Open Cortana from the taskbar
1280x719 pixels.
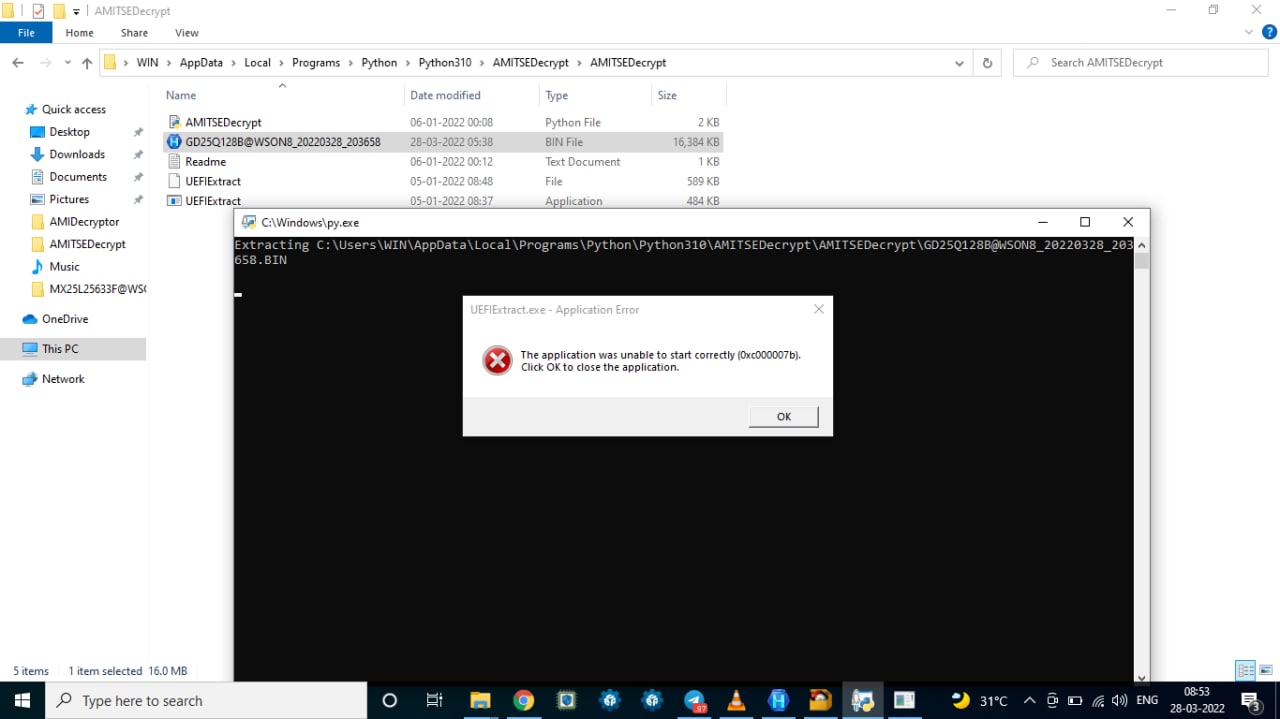[390, 700]
